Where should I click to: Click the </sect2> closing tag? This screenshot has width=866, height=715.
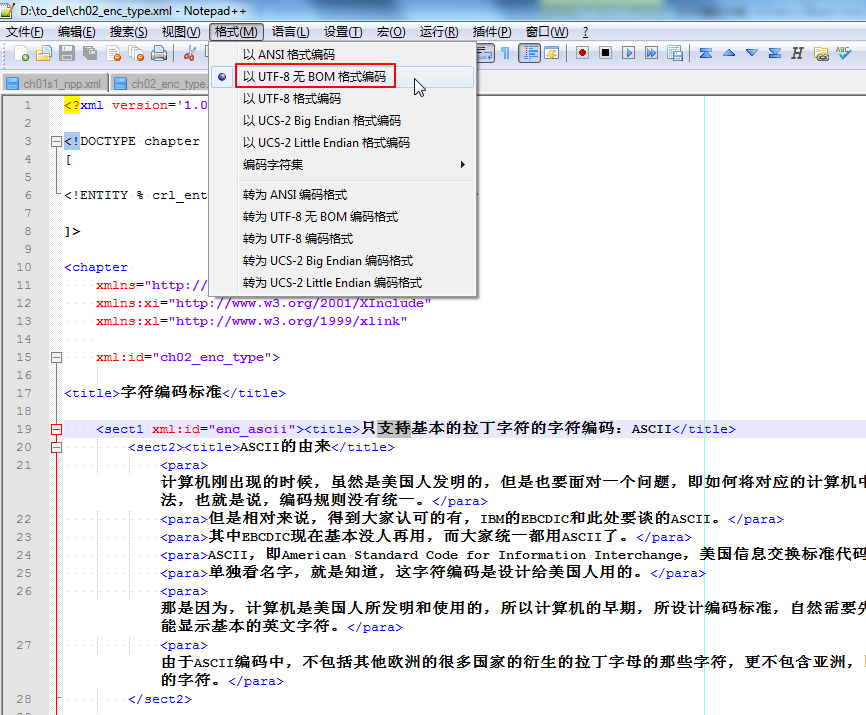point(160,699)
